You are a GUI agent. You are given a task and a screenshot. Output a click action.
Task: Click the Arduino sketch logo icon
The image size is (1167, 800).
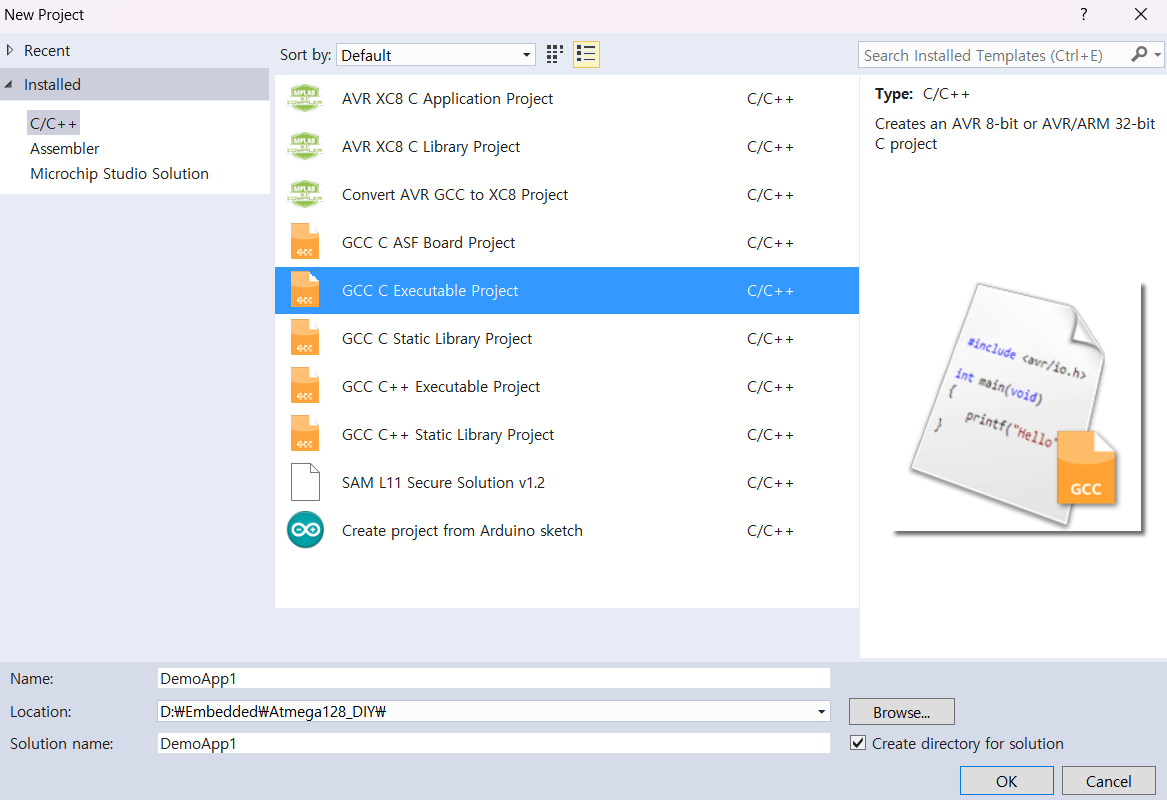[x=305, y=530]
